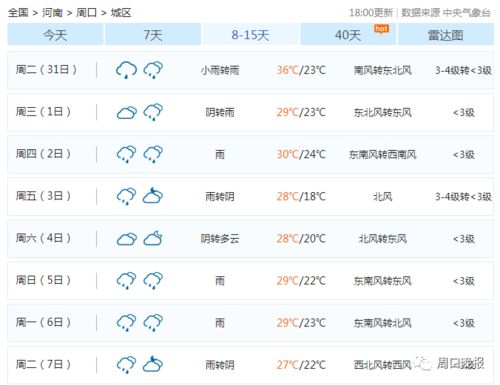Click the day rain icon for 周四 (2日)
The image size is (500, 385).
point(126,154)
